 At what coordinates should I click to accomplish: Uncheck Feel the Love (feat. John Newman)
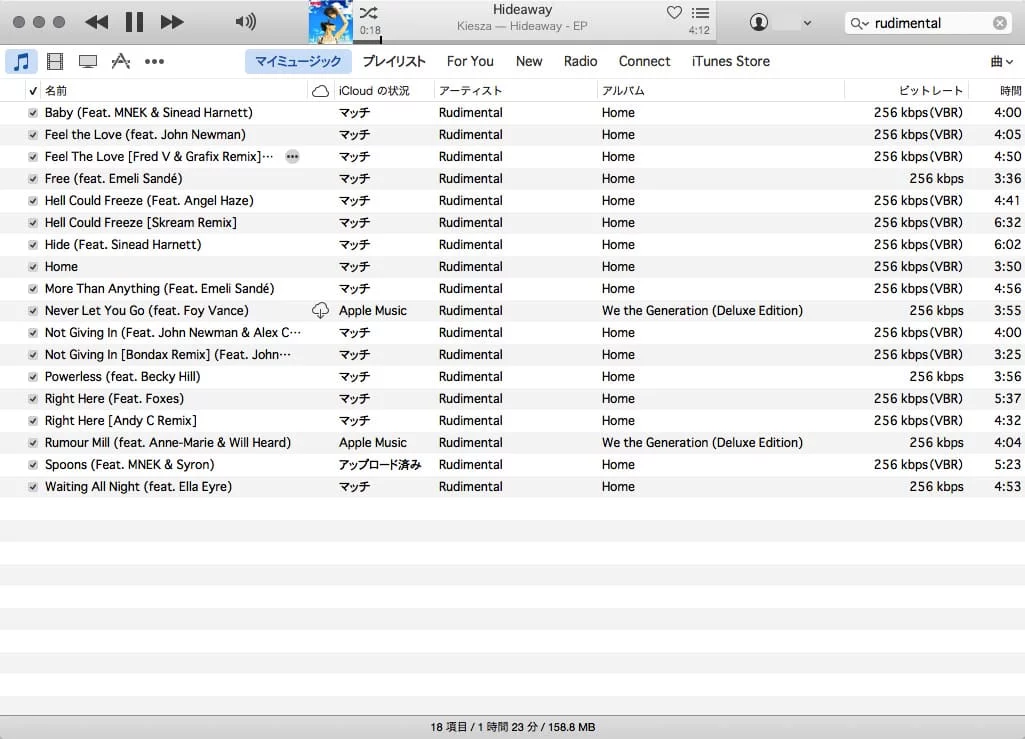[x=33, y=135]
